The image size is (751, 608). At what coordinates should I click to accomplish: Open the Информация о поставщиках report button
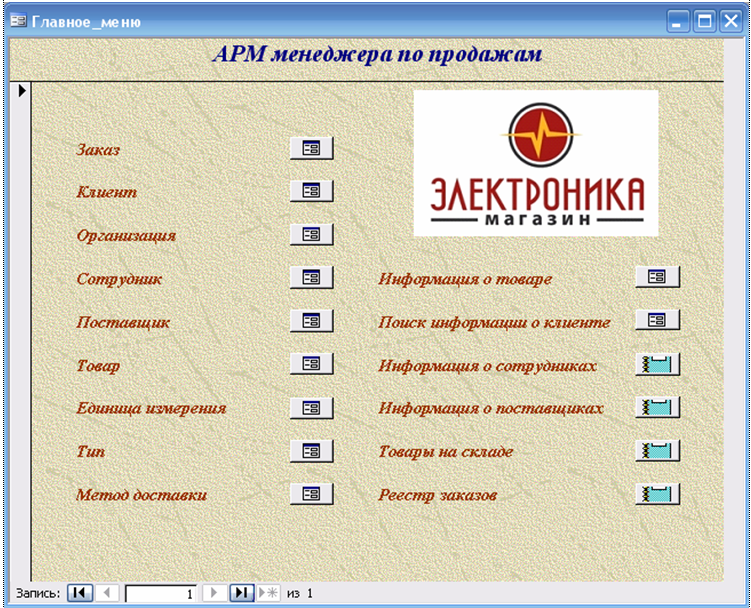point(657,408)
